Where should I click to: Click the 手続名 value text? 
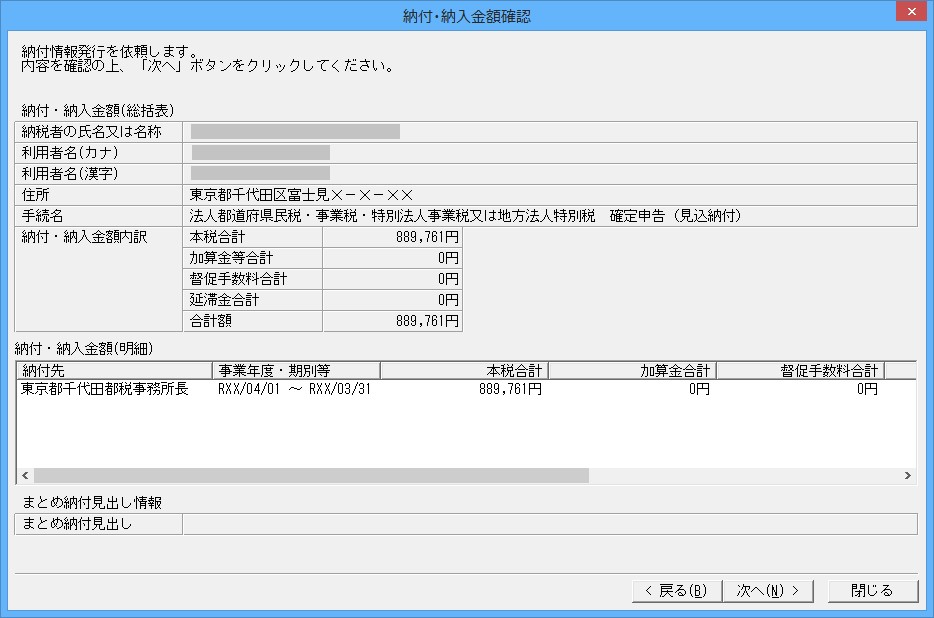tap(465, 216)
